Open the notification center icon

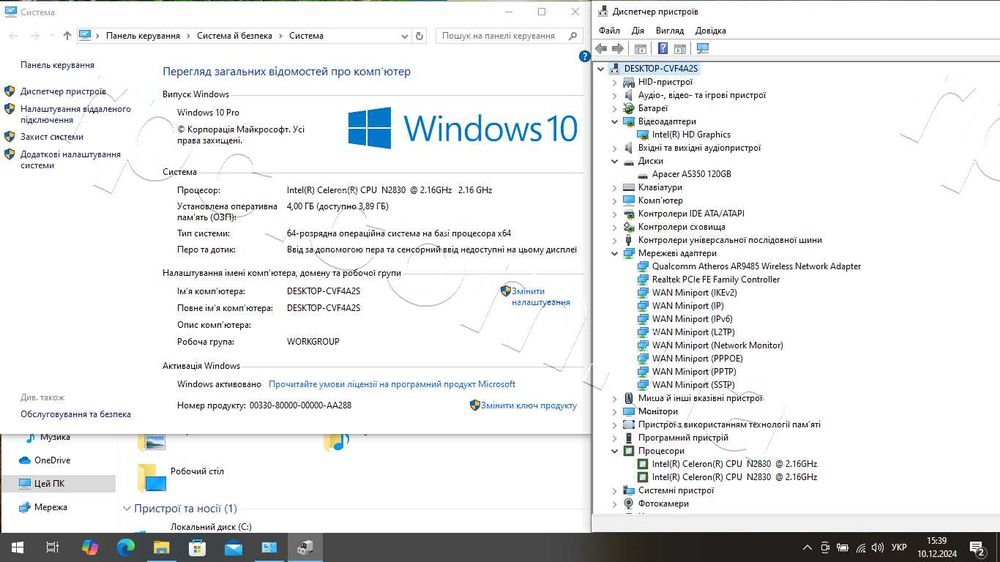point(977,547)
